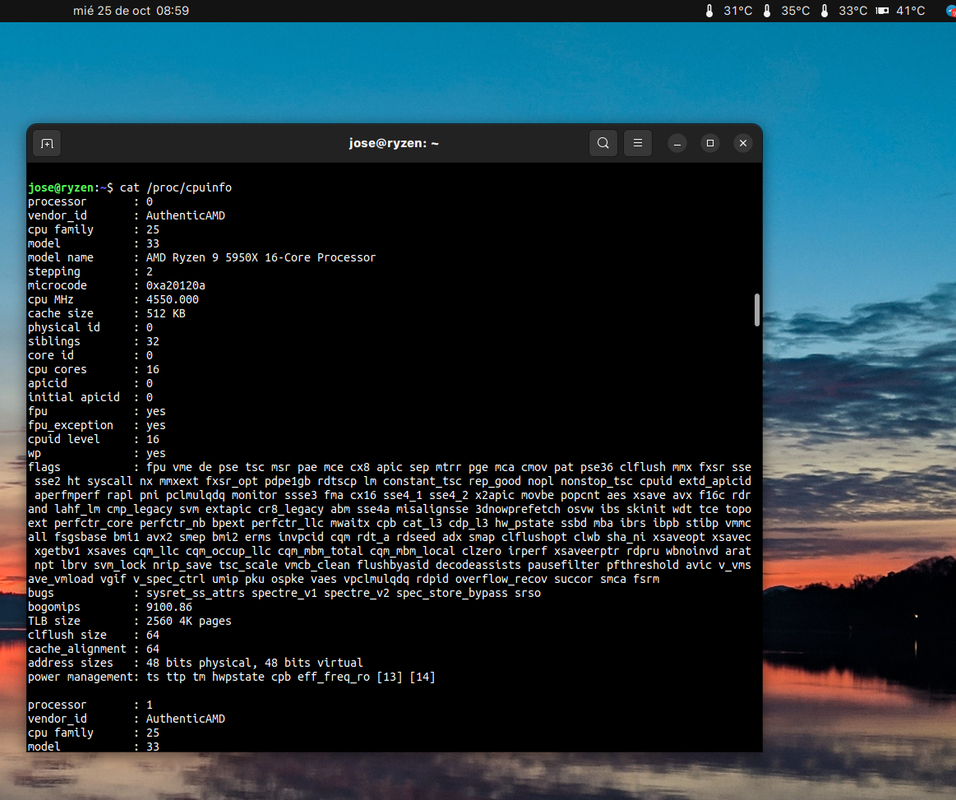
Task: Click the terminal title jose@ryzen: ~
Action: click(394, 143)
